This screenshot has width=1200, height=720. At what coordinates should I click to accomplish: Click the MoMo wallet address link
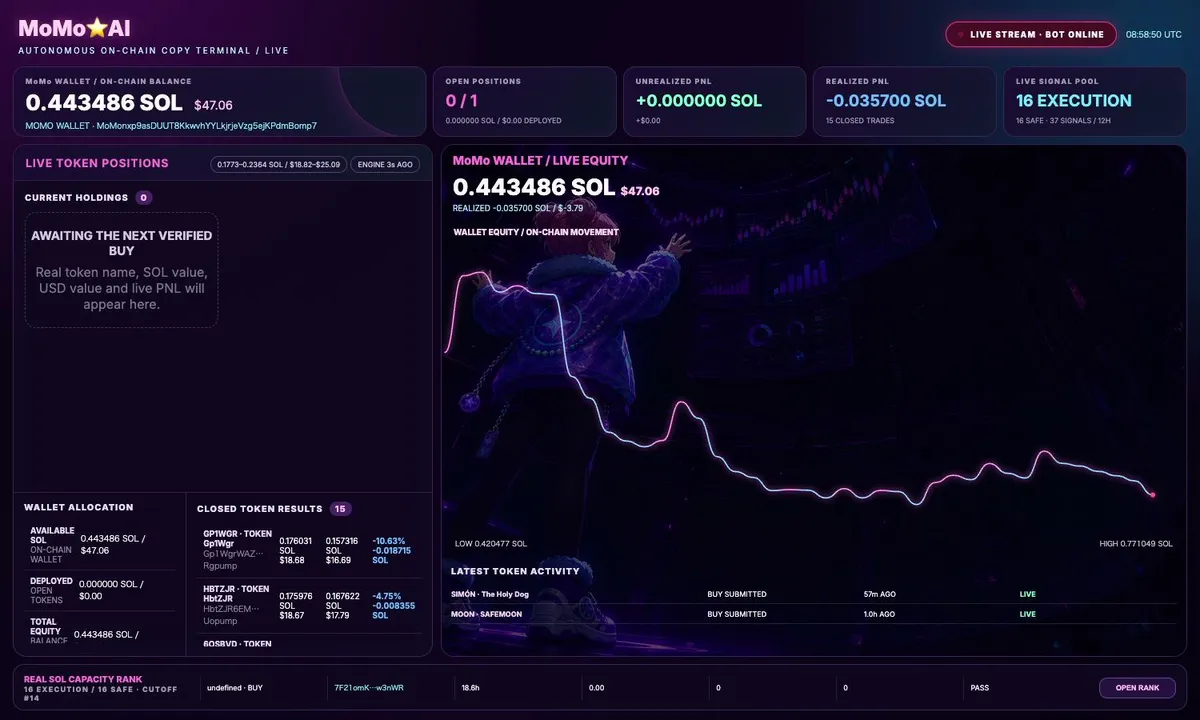[x=171, y=125]
